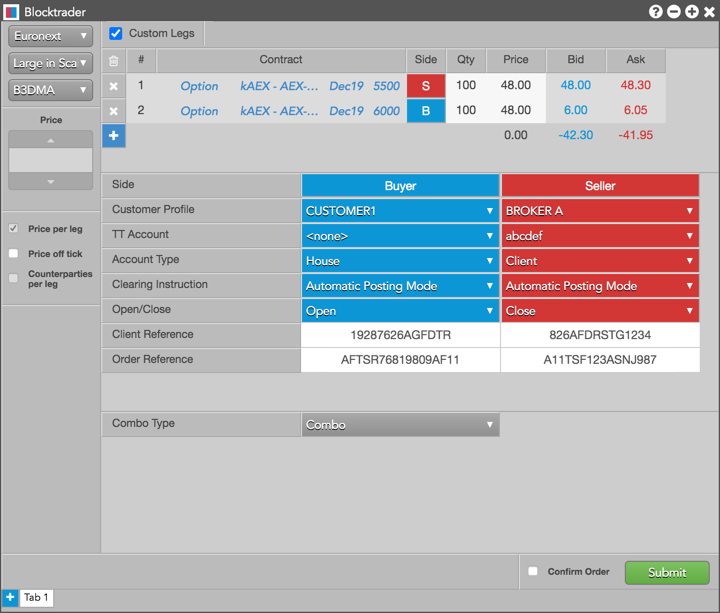
Task: Add a new leg with blue plus
Action: pyautogui.click(x=113, y=135)
